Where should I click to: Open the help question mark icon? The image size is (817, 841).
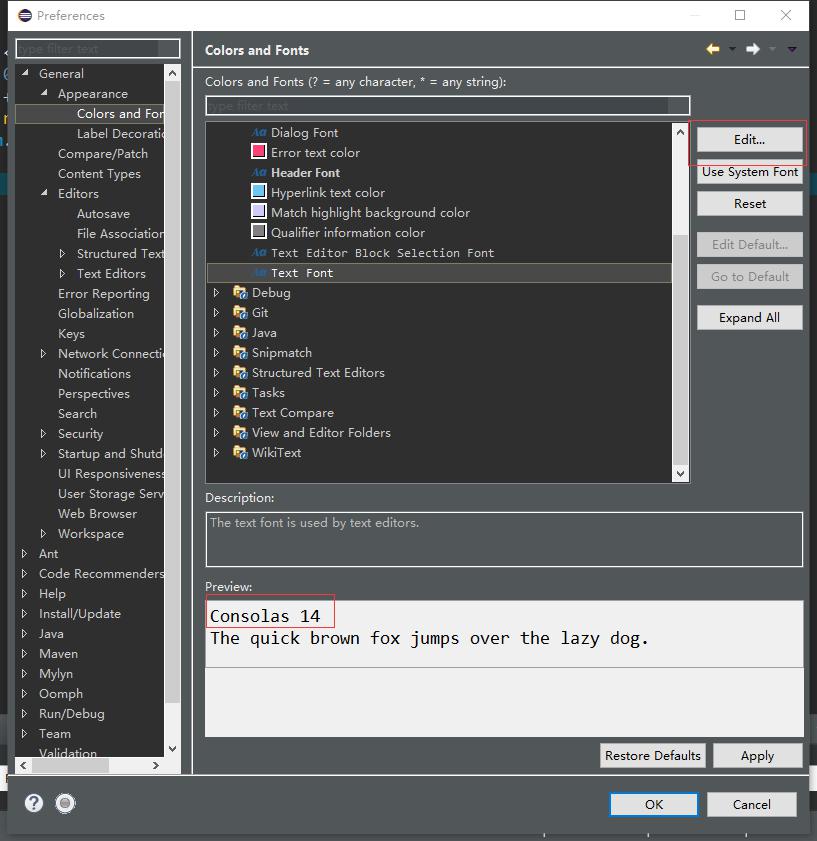(34, 803)
